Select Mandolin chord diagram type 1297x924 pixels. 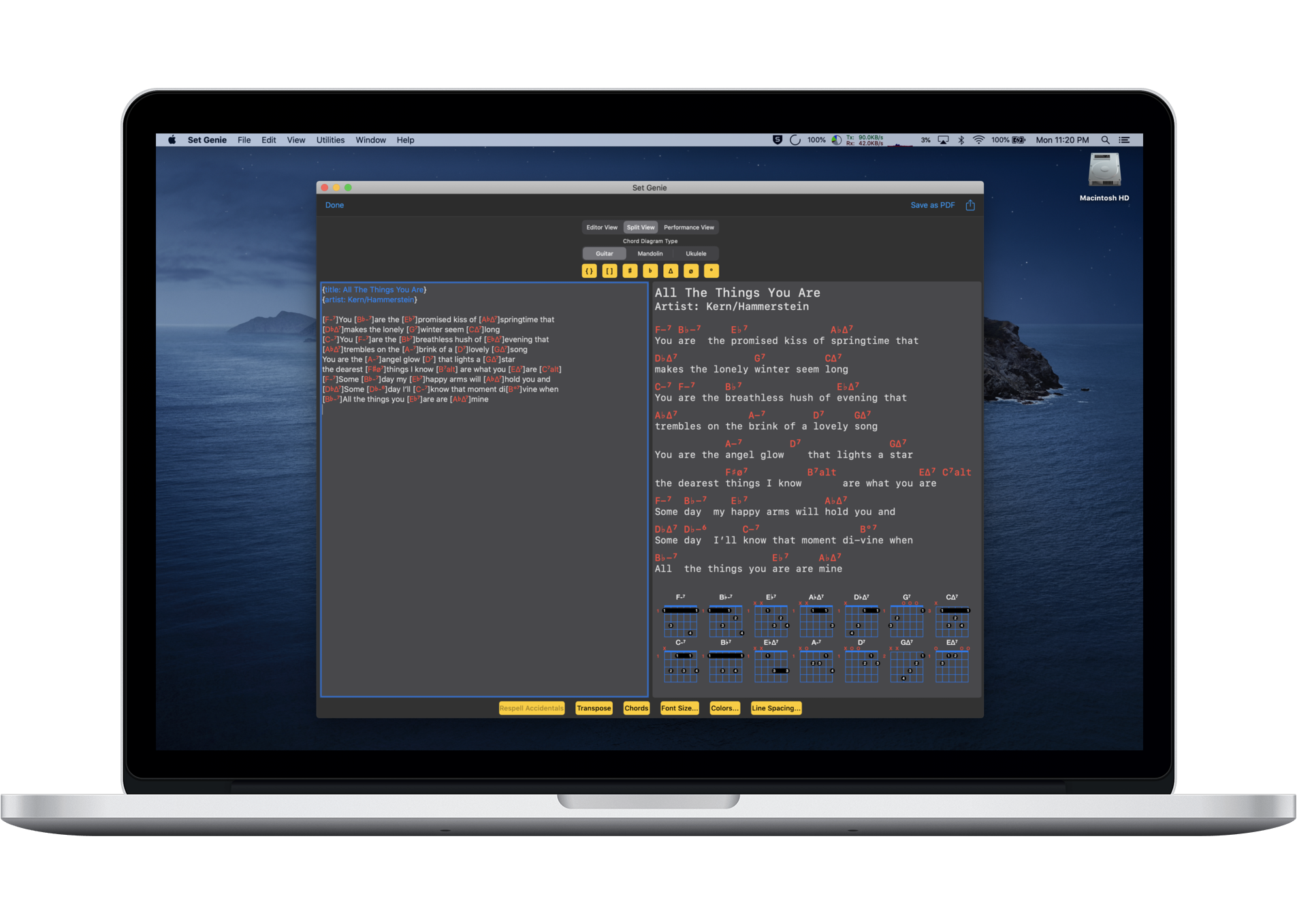650,253
